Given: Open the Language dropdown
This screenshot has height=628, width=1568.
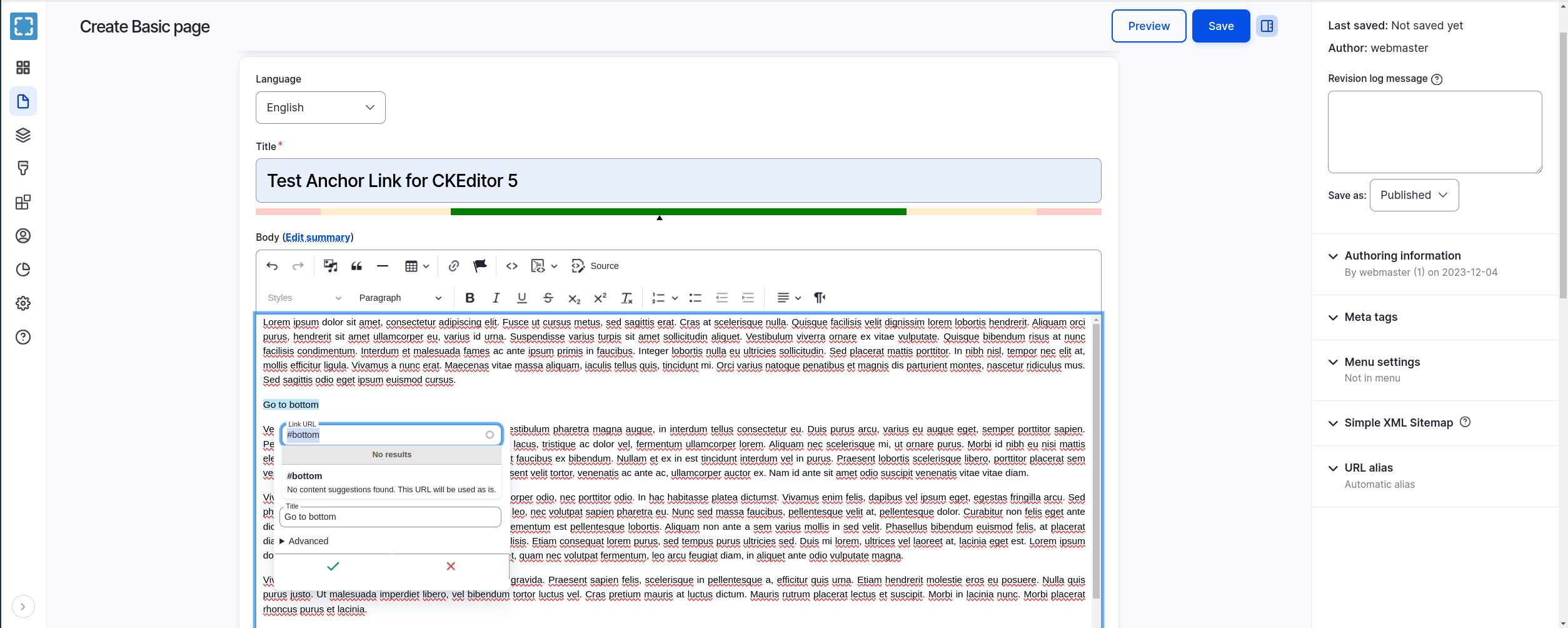Looking at the screenshot, I should pos(320,108).
